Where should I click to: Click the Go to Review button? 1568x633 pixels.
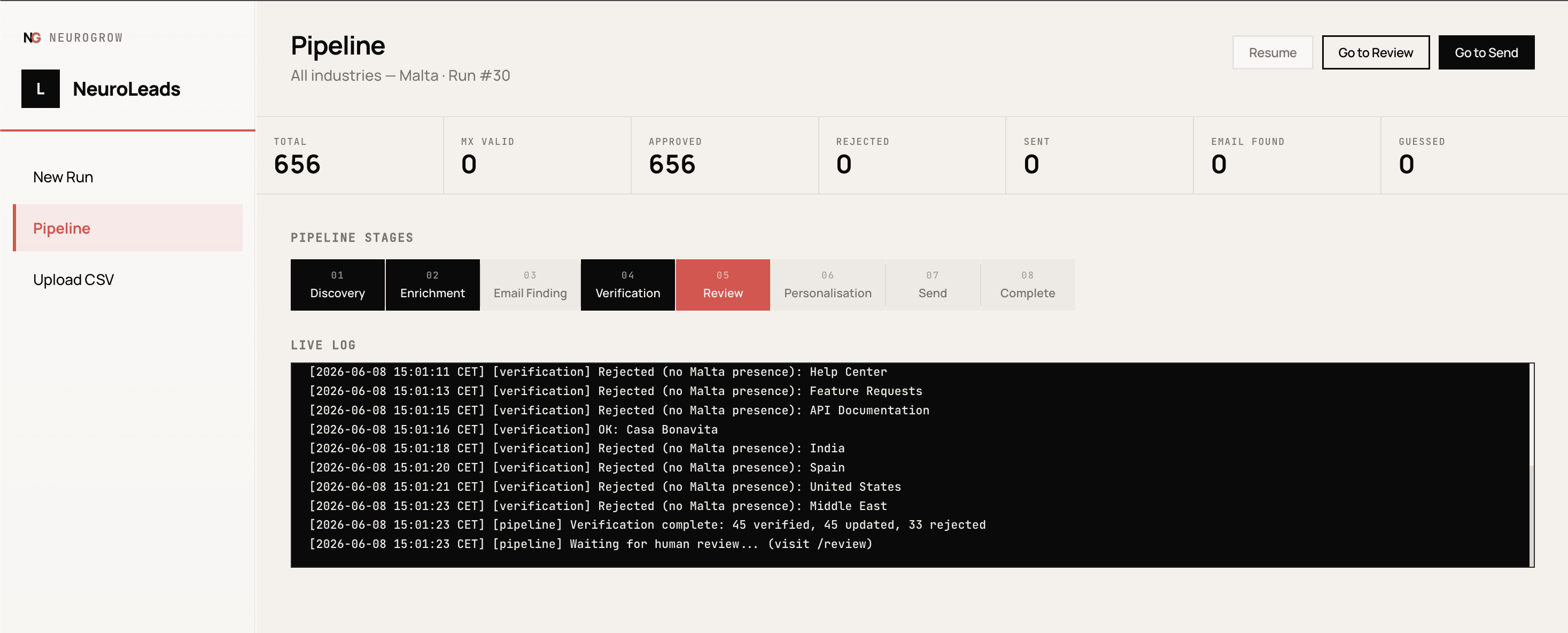click(1375, 53)
